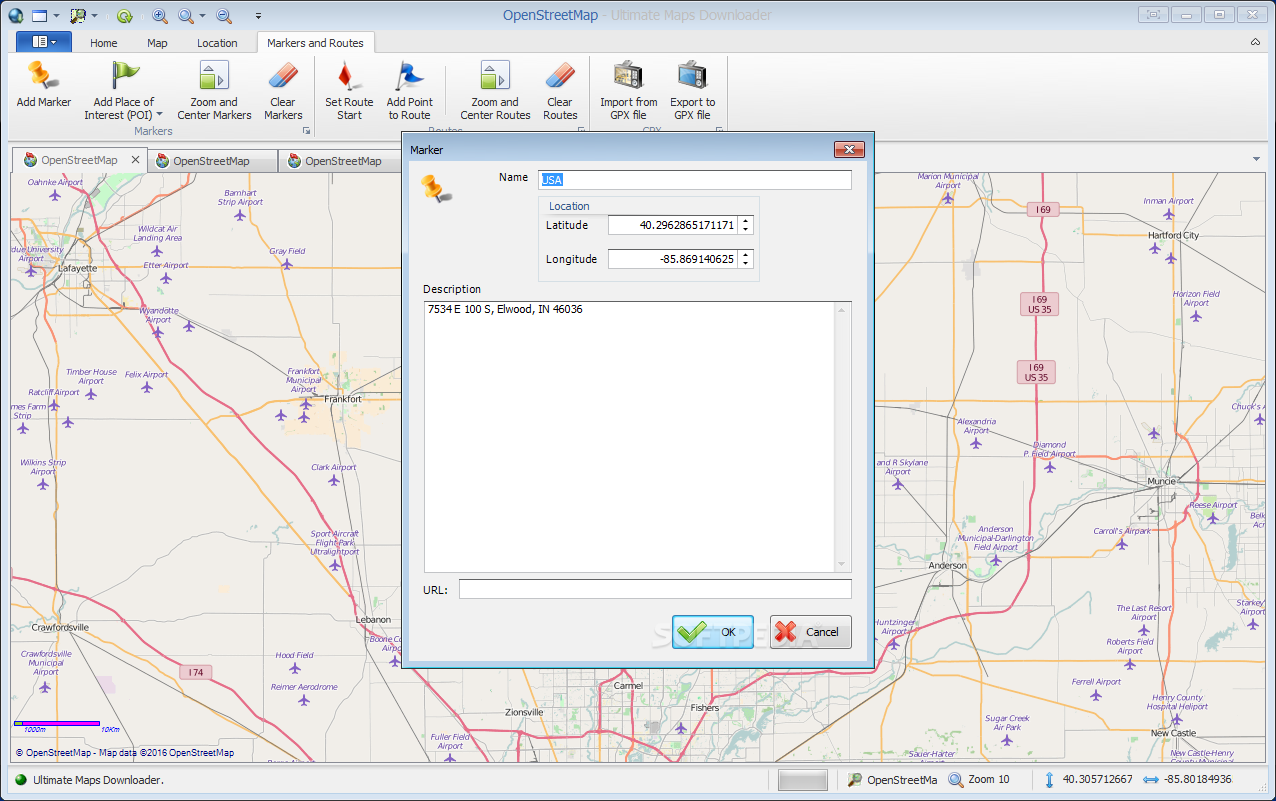Decrease Latitude with the down spinner

pos(746,230)
